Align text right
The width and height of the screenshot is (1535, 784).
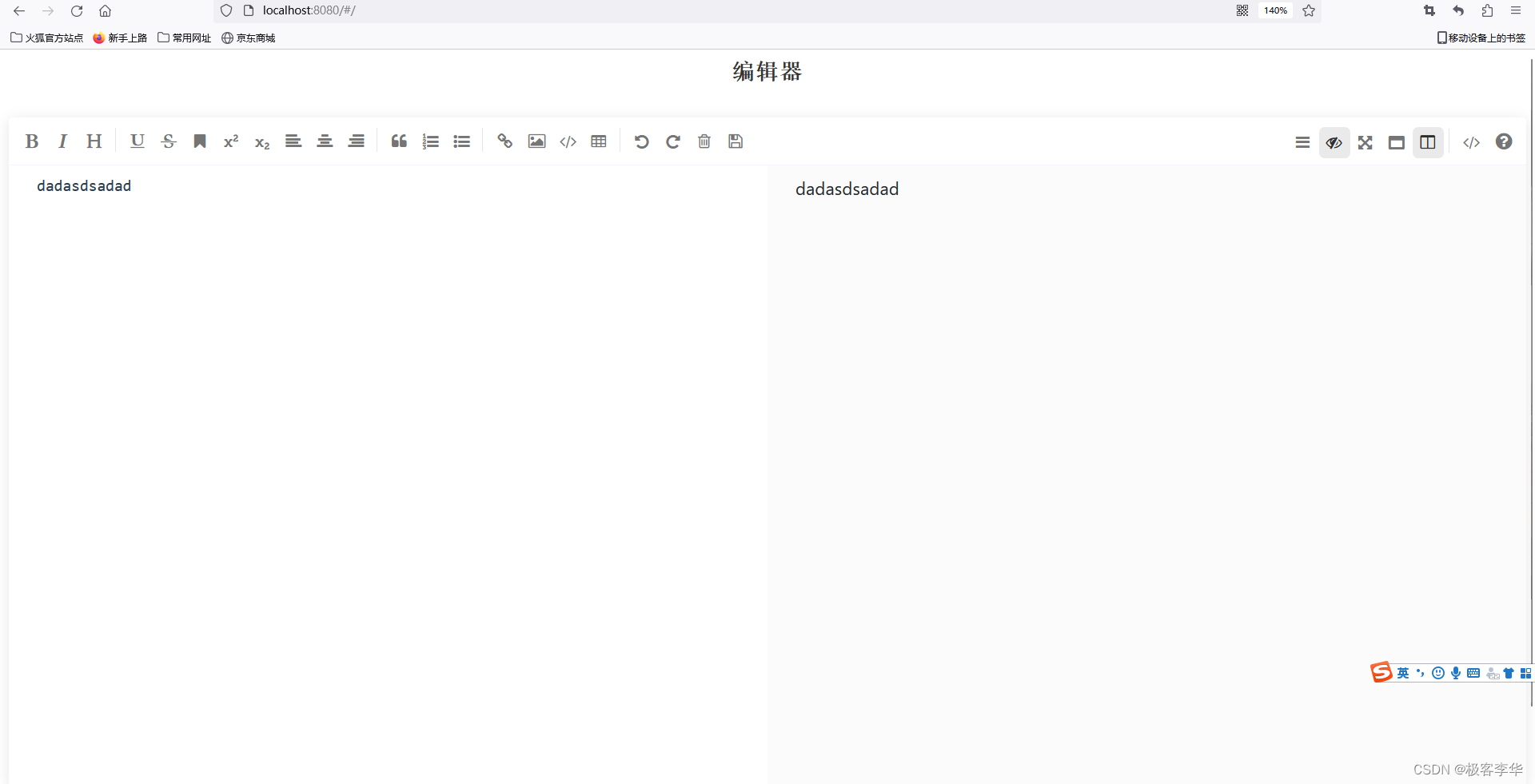click(357, 141)
